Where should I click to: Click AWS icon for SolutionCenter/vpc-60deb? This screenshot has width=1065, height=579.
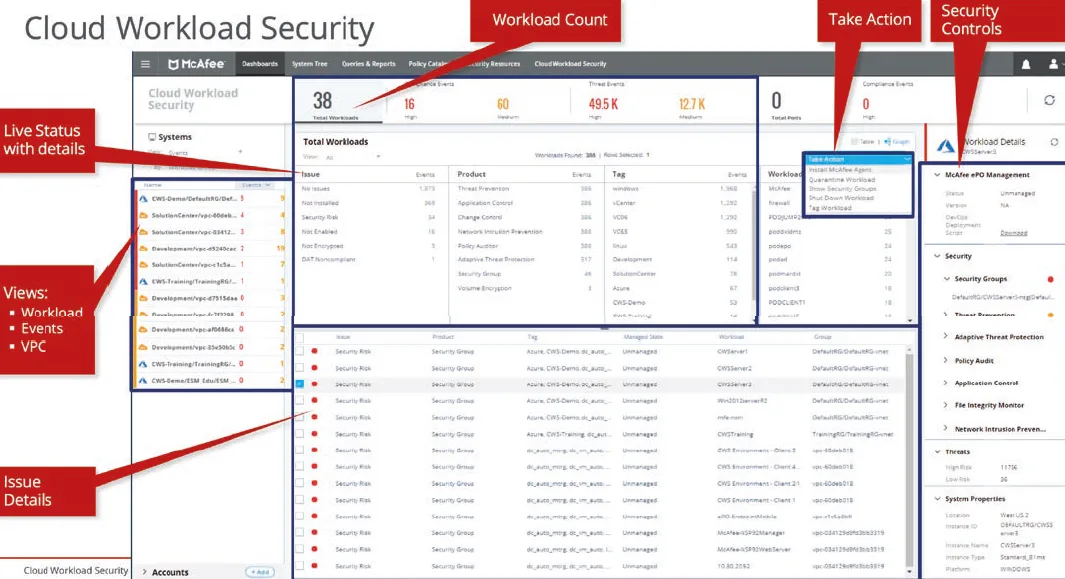(143, 215)
